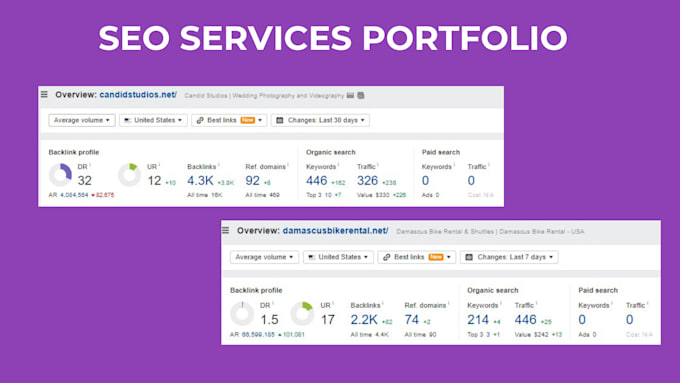
Task: Click paid search Keywords 0 in candidstudios panel
Action: pos(425,180)
